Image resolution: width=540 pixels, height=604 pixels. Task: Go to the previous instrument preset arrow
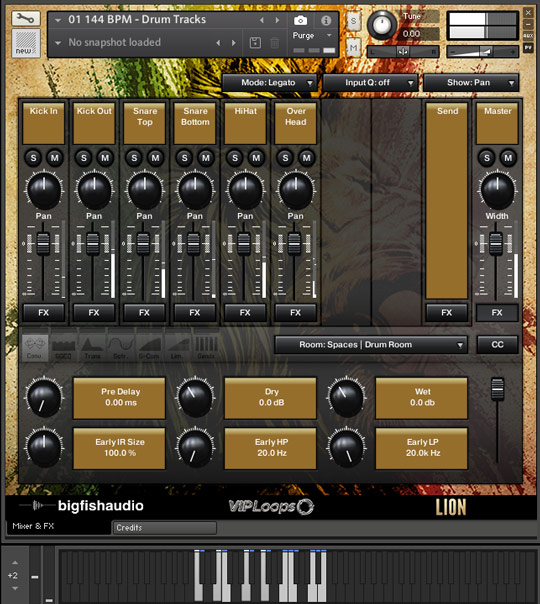point(262,20)
